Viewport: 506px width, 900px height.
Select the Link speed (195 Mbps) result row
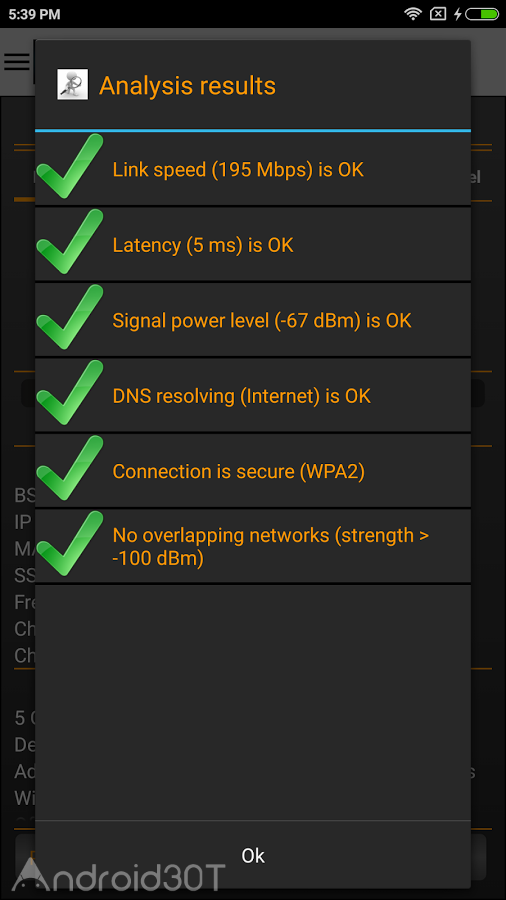pyautogui.click(x=253, y=169)
